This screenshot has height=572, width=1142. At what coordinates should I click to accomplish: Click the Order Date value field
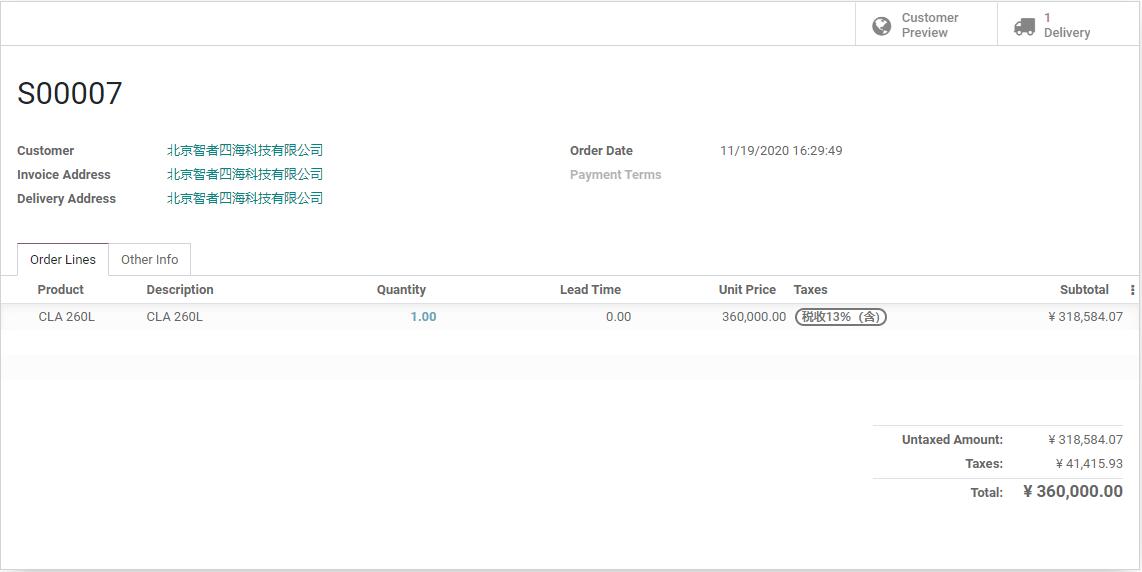(781, 151)
